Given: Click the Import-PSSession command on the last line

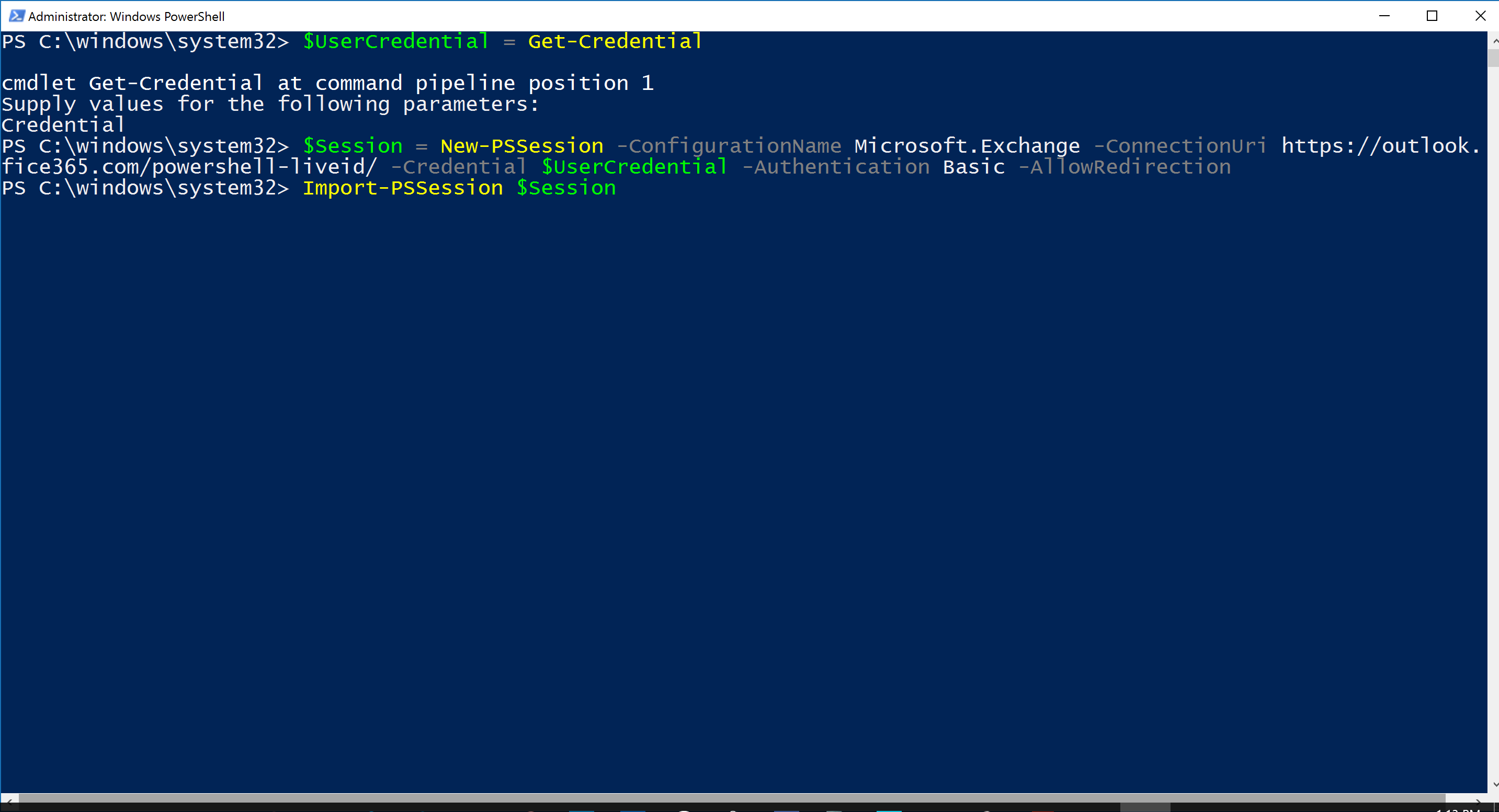Looking at the screenshot, I should tap(402, 187).
